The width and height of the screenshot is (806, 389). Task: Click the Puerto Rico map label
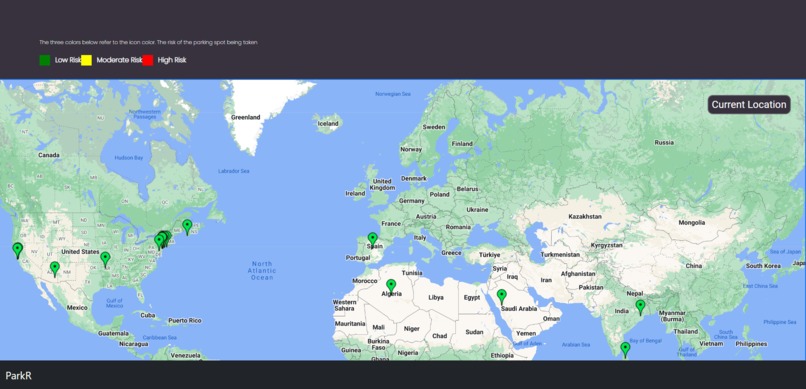(185, 321)
